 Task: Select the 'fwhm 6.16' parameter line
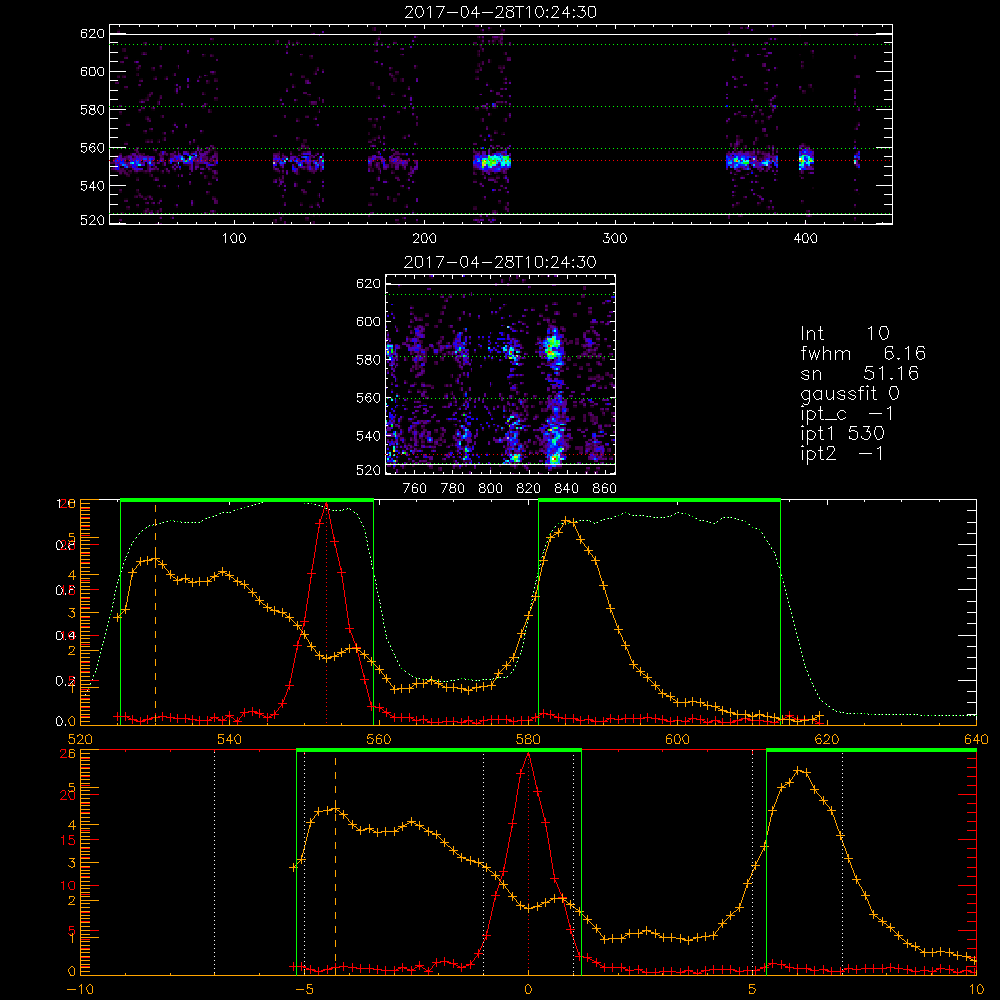863,353
